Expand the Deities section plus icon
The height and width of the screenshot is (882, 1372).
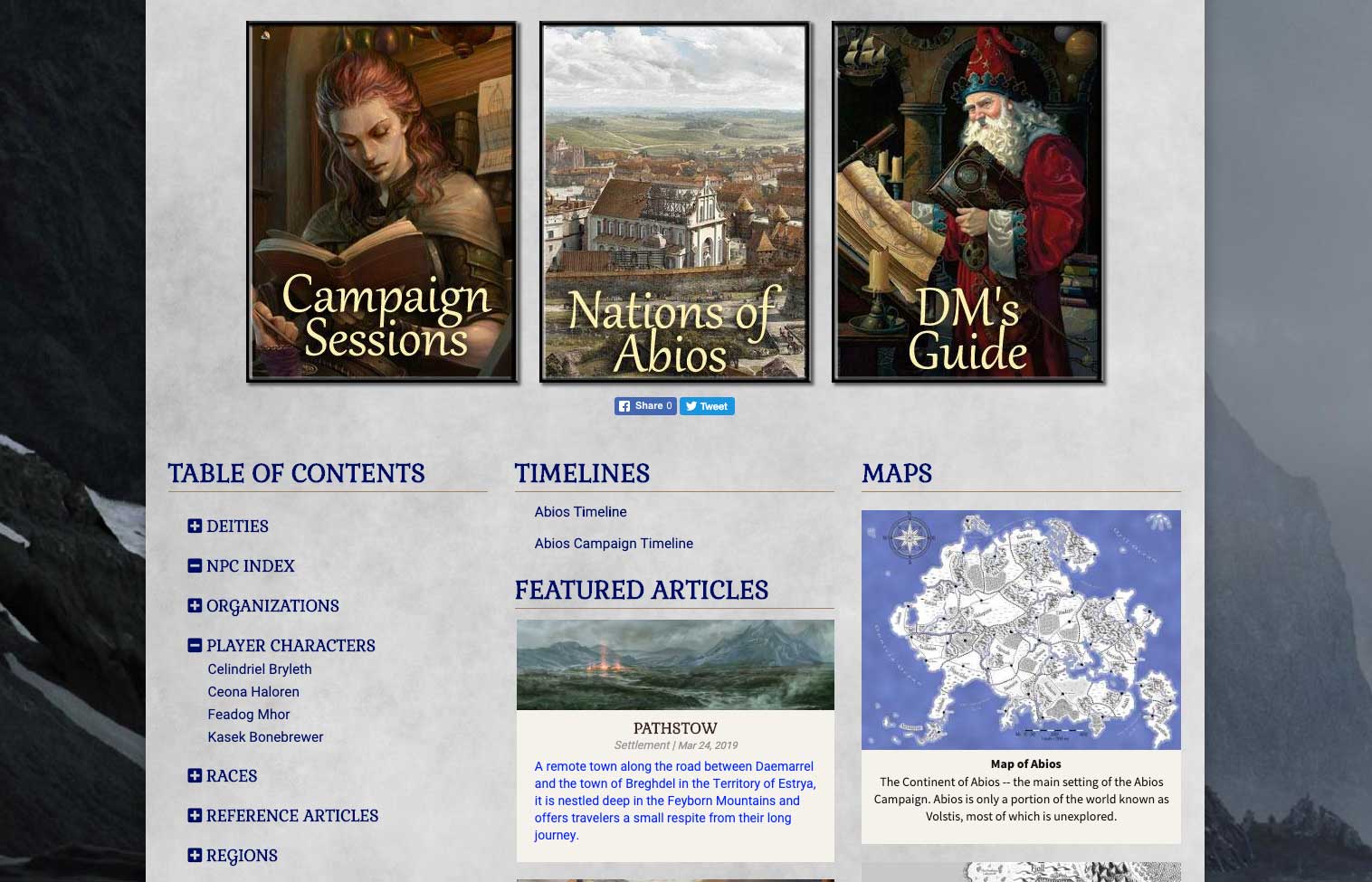click(195, 526)
